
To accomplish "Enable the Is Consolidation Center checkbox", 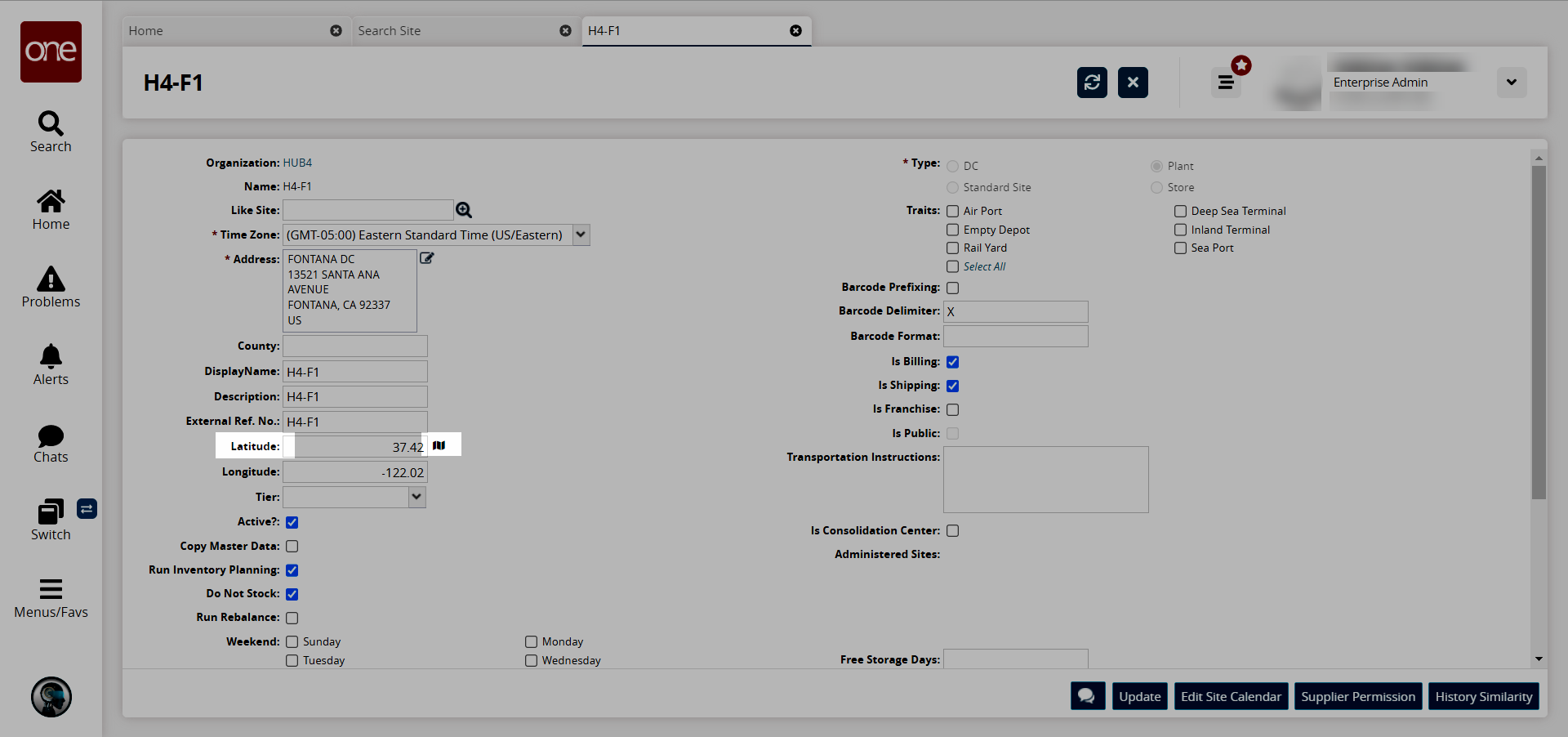I will pyautogui.click(x=952, y=531).
